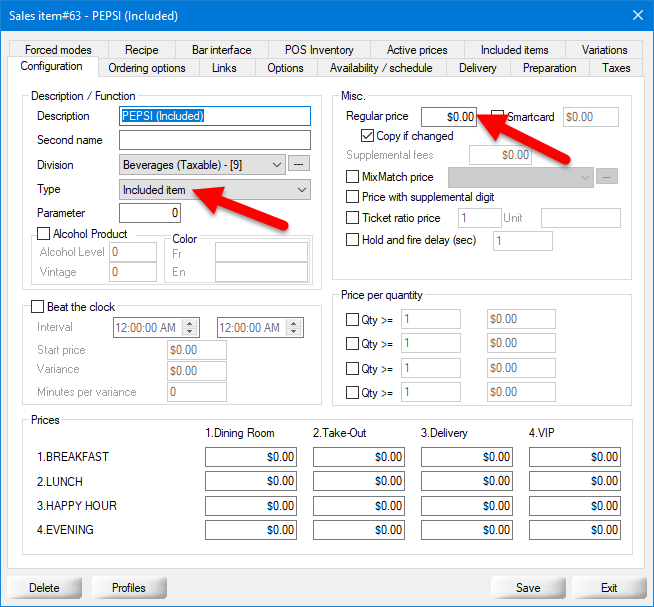Image resolution: width=654 pixels, height=607 pixels.
Task: Click the ellipsis button beside Division dropdown
Action: [x=298, y=164]
